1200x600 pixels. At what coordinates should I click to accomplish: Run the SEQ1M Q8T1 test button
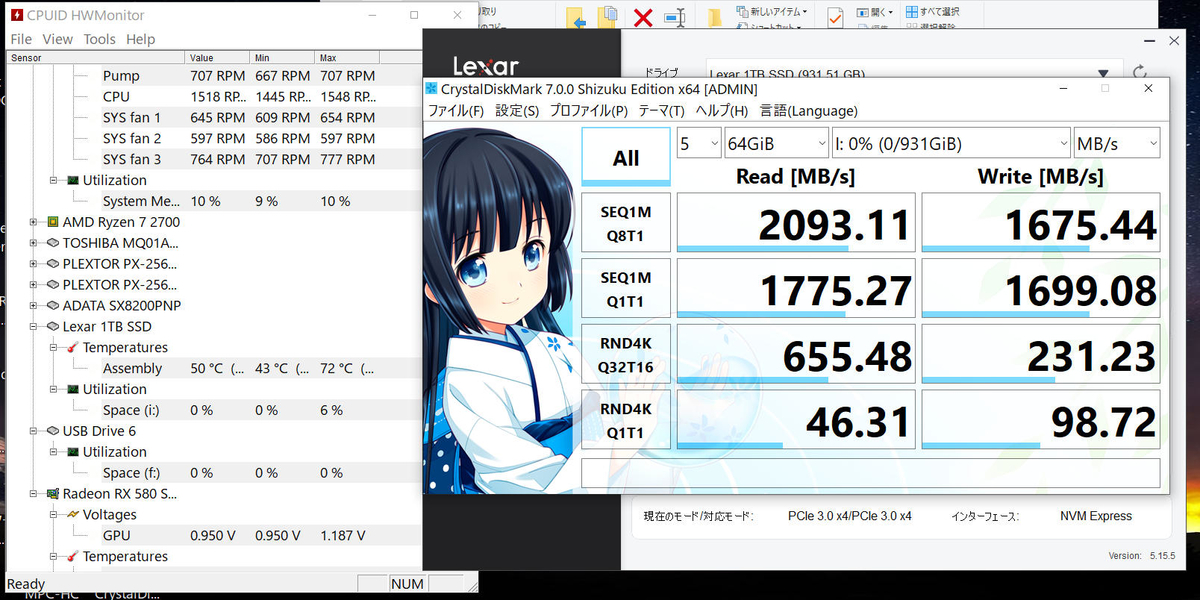626,222
